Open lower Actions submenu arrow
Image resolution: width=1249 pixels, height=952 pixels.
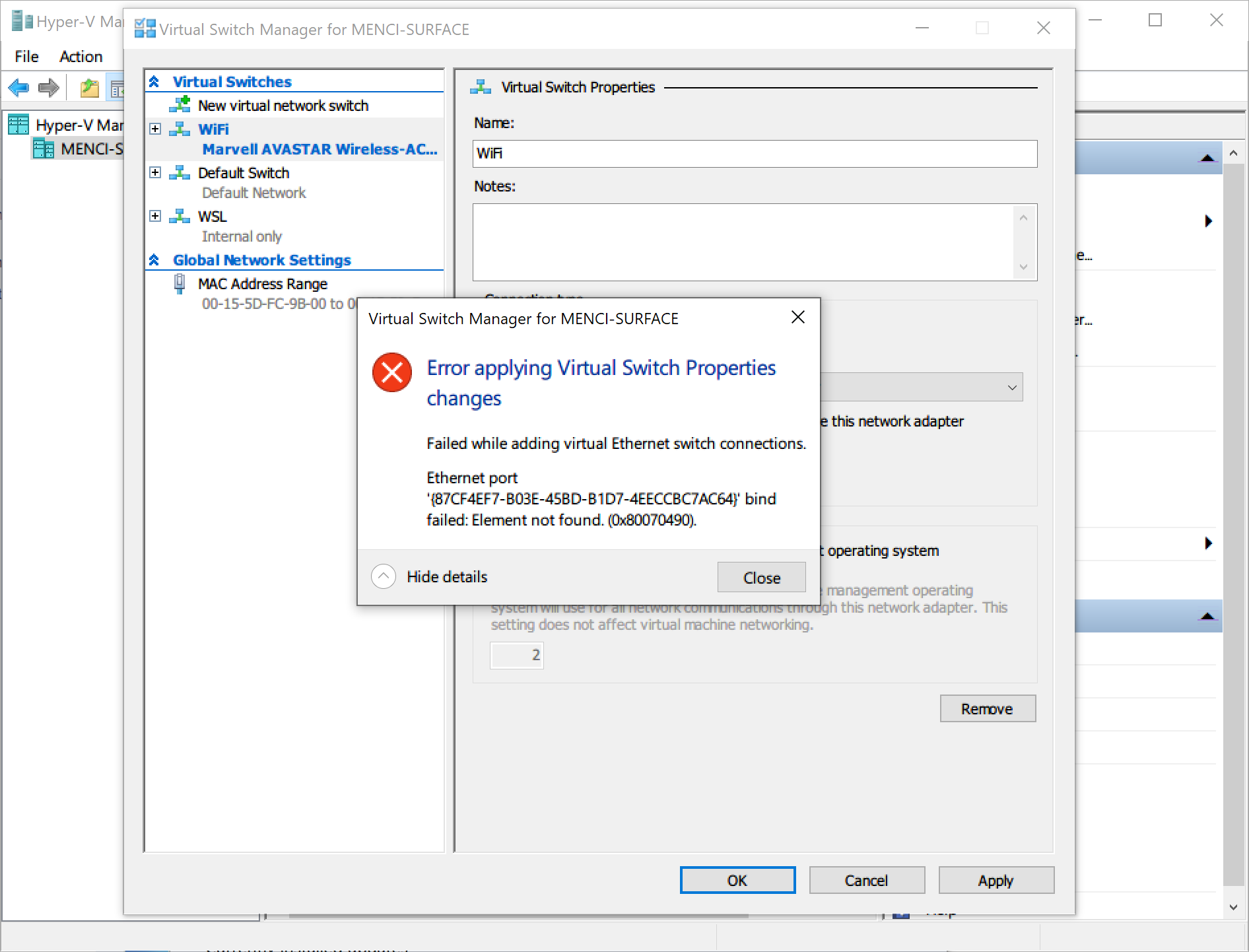[1208, 543]
